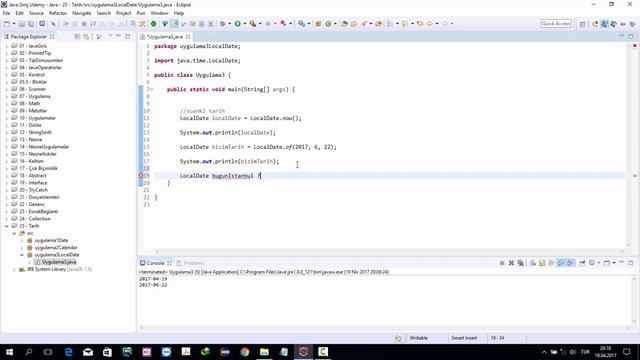Click the greyed Terminate square in console toolbar
Image resolution: width=640 pixels, height=360 pixels.
[x=502, y=263]
